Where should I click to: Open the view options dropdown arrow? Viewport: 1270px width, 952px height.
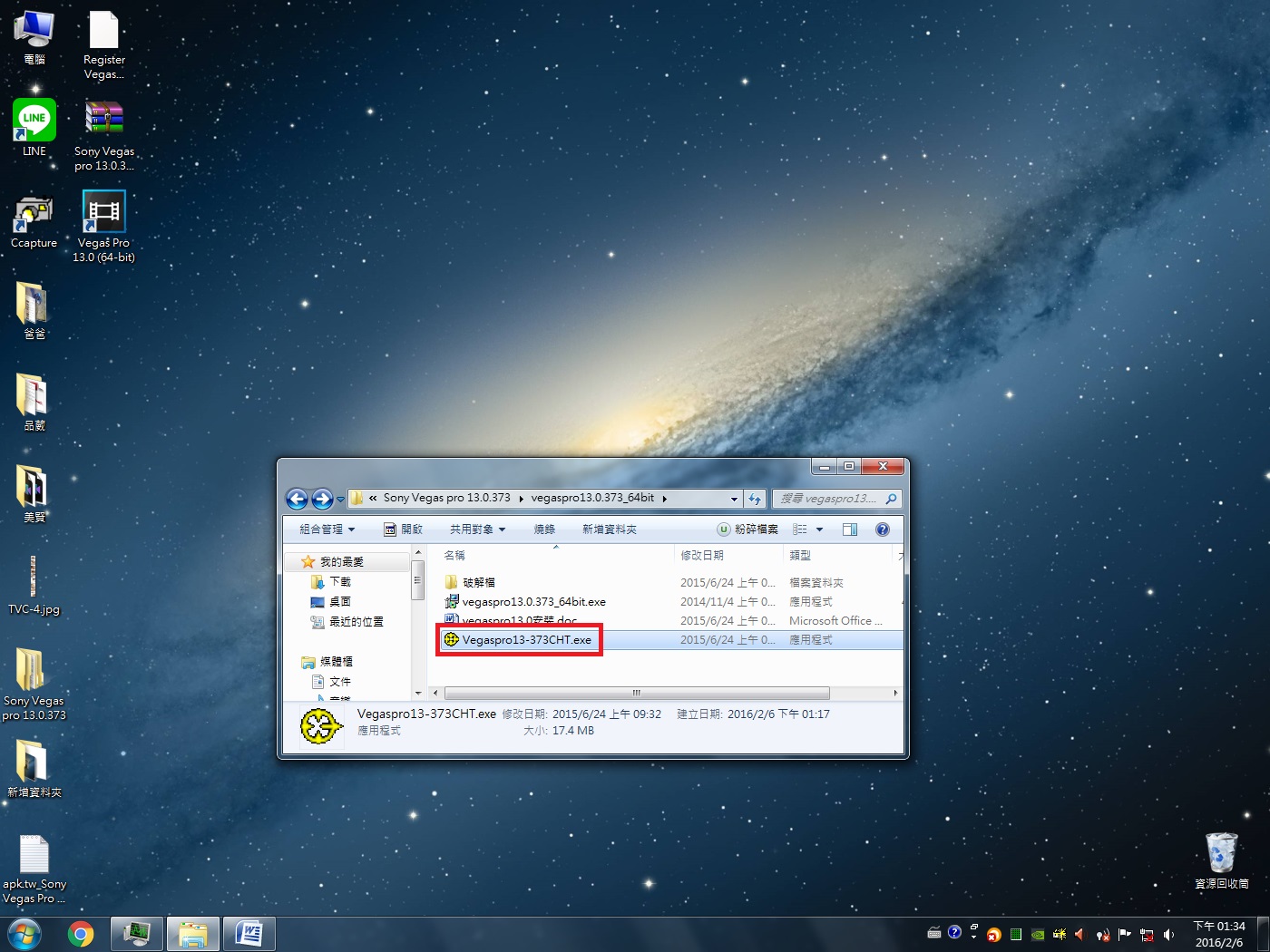click(819, 529)
